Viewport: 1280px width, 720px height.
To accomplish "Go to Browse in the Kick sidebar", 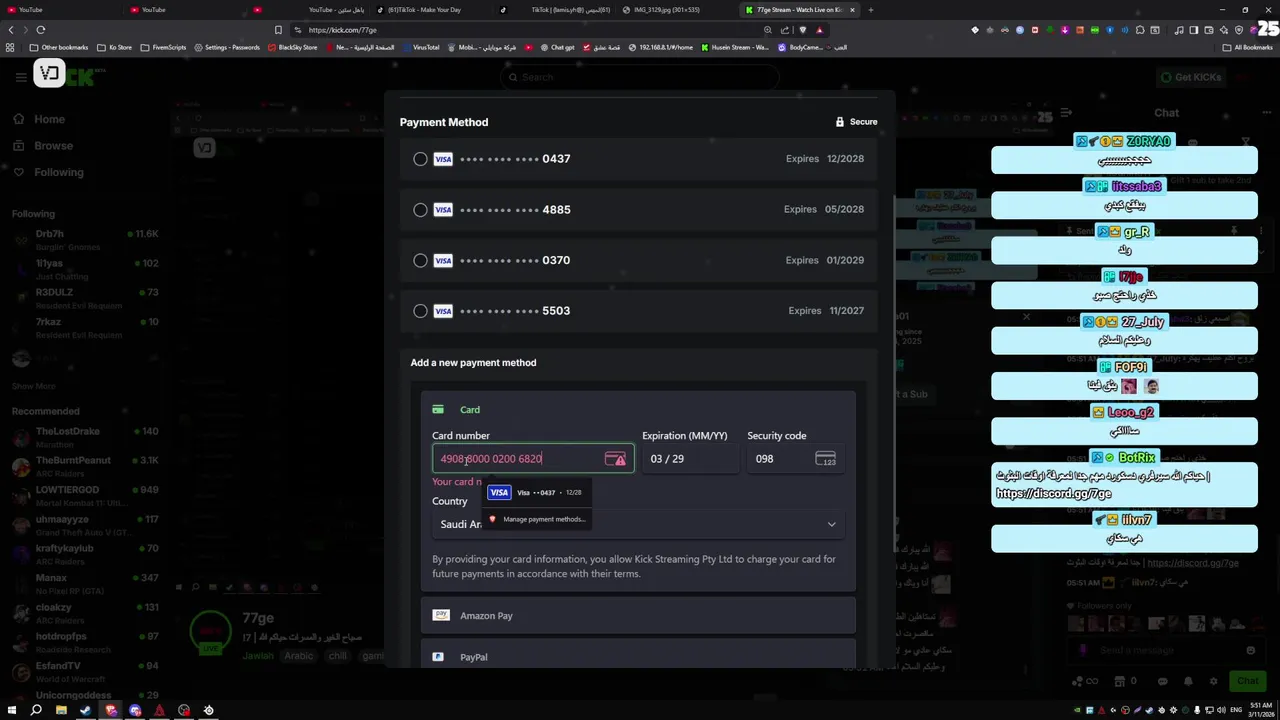I will click(x=44, y=146).
